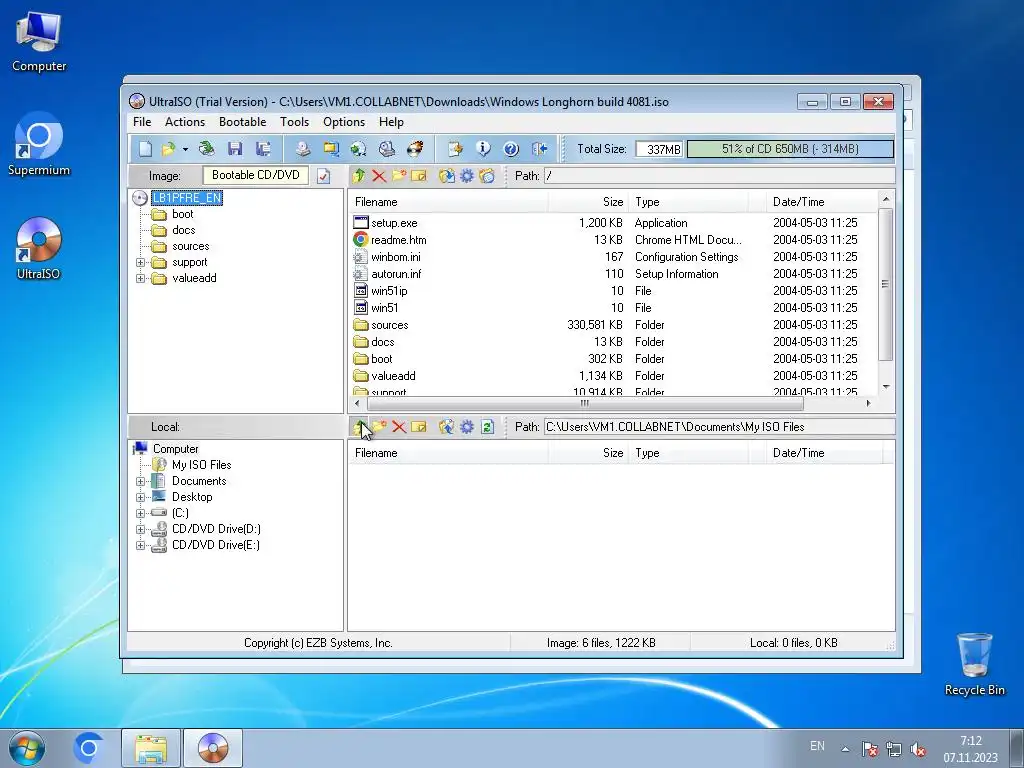Select My ISO Files in Local tree
The height and width of the screenshot is (768, 1024).
pos(201,465)
